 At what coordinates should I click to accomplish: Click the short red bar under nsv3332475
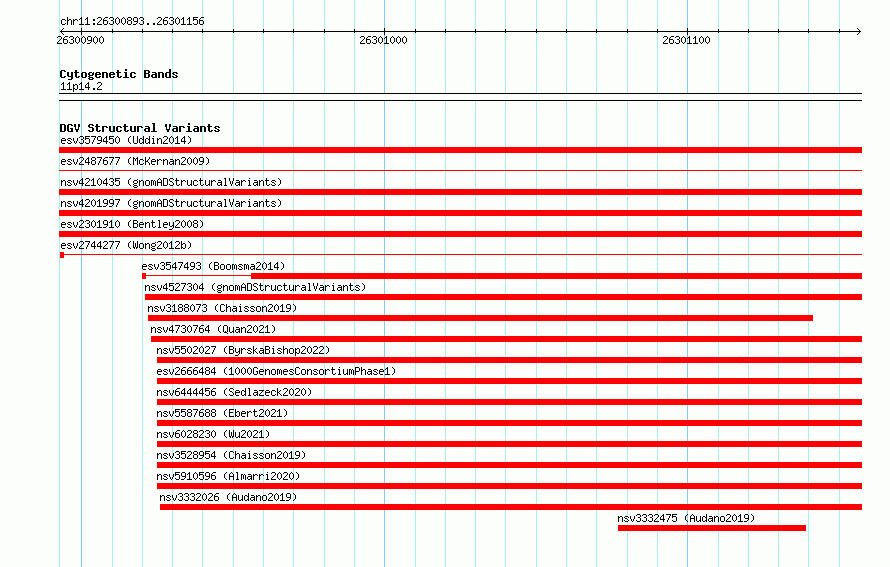pos(712,528)
